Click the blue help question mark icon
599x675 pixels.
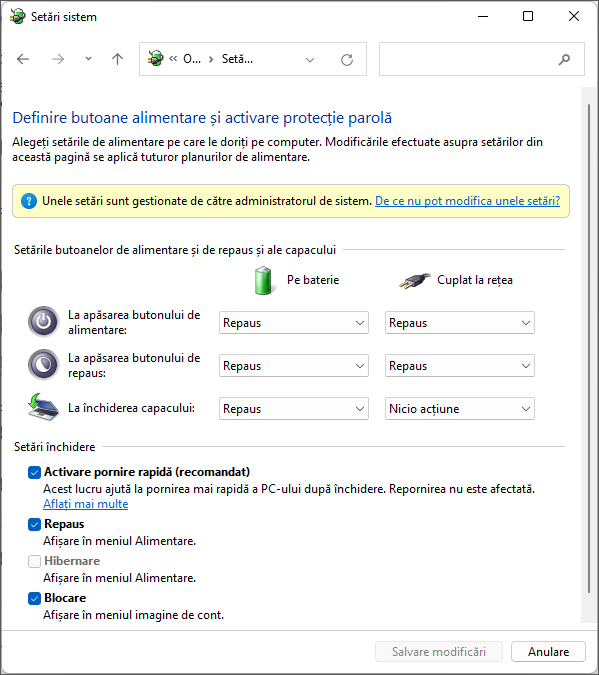tap(28, 201)
